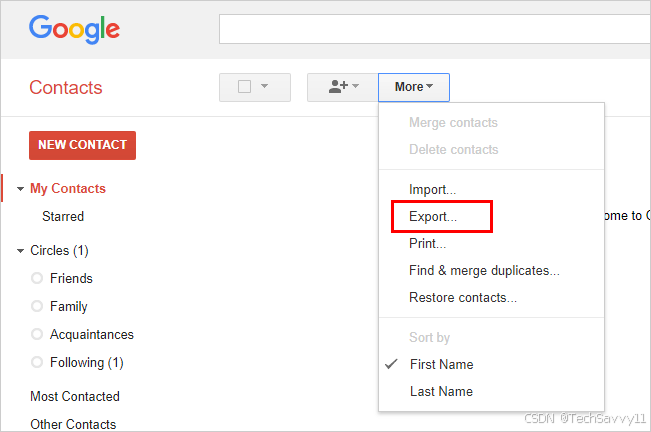
Task: Click the search input field
Action: (435, 29)
